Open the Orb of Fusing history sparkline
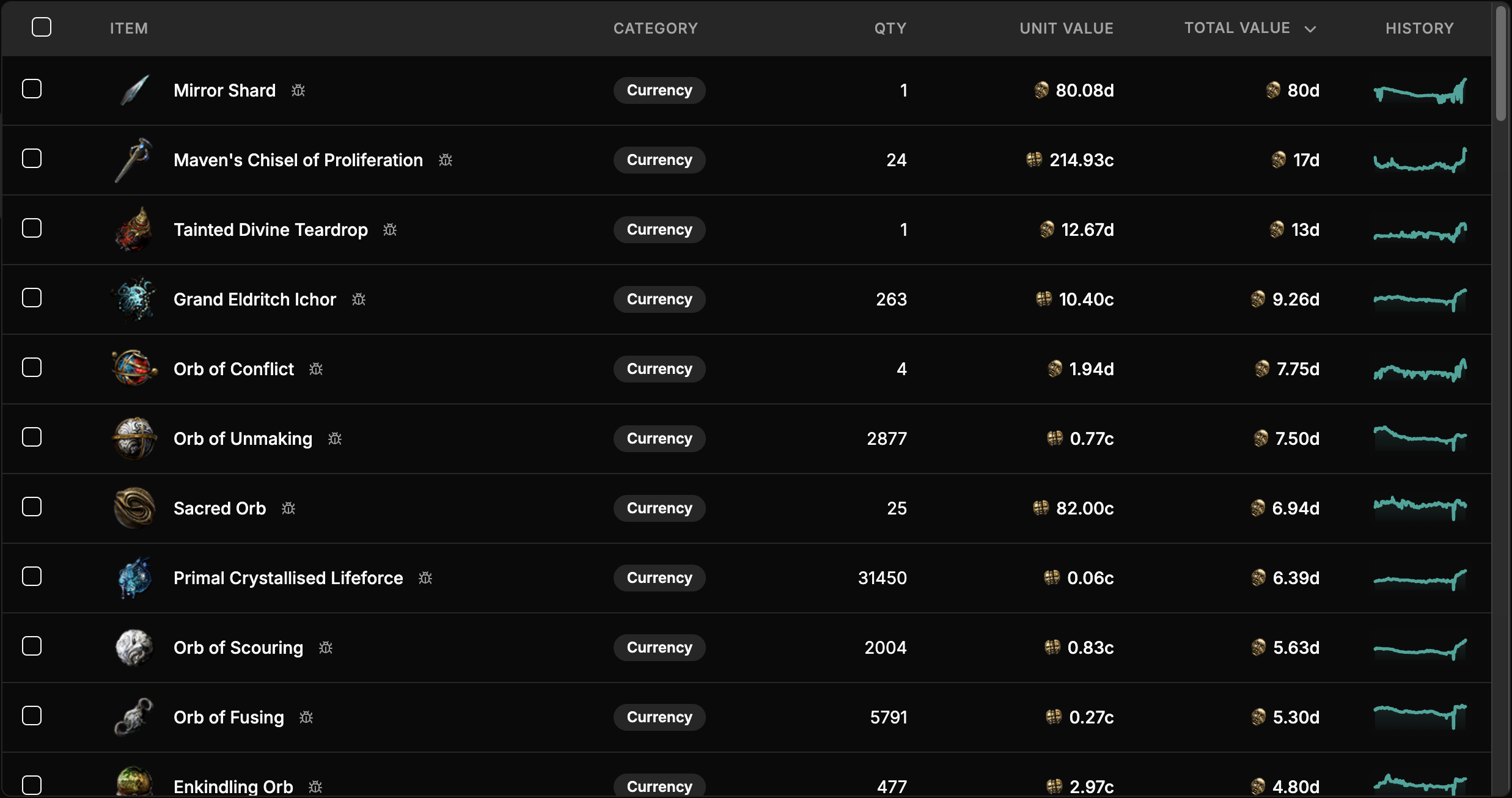Viewport: 1512px width, 798px height. point(1420,717)
